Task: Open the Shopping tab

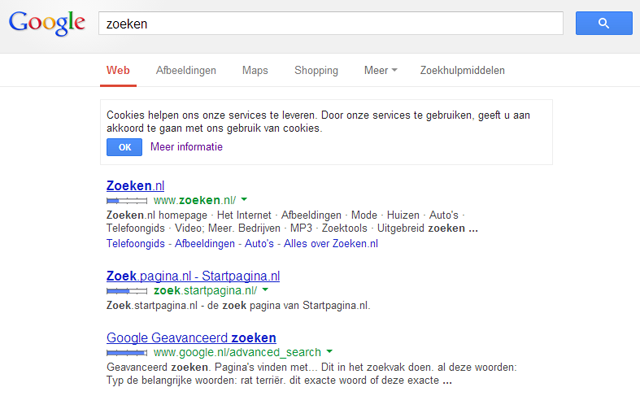Action: pos(316,70)
